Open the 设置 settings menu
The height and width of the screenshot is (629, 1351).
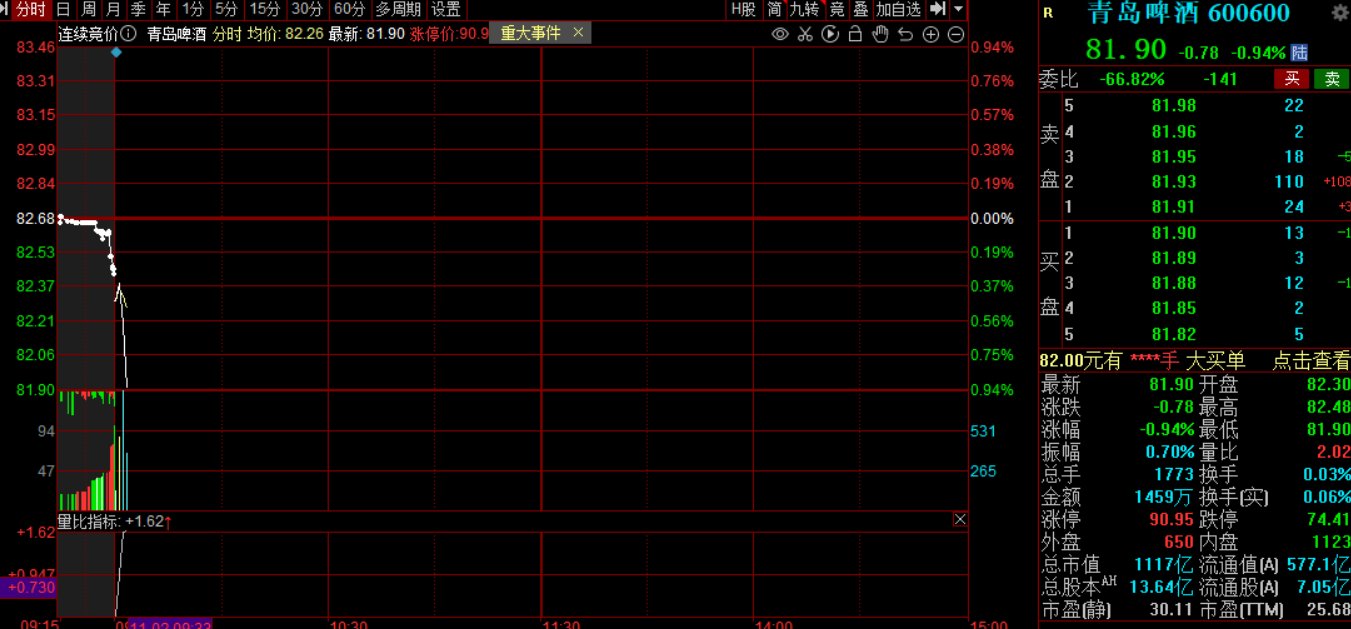click(x=446, y=9)
